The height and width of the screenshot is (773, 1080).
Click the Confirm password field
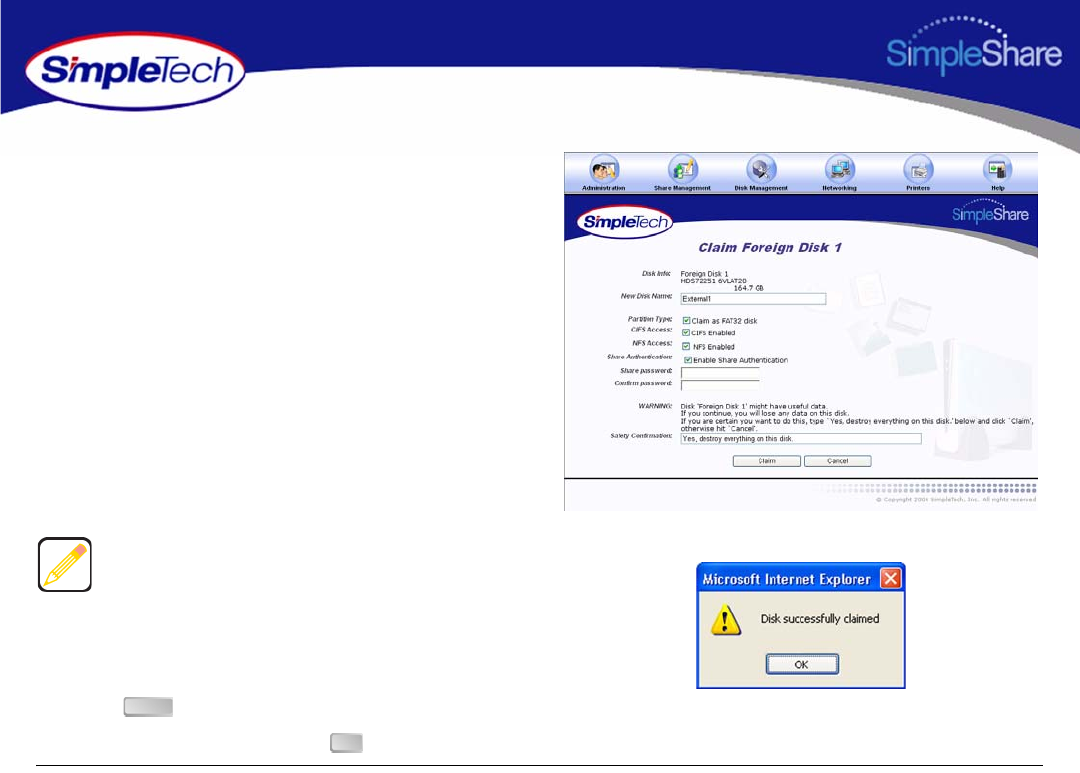pos(720,384)
